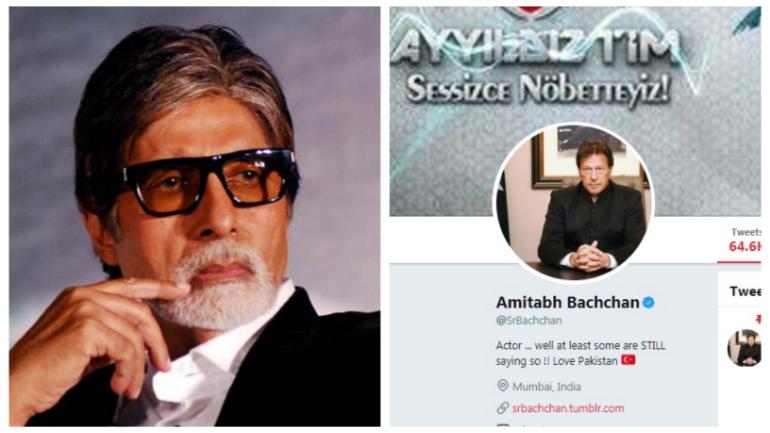Click the bio text starting with Actor
This screenshot has height=433, width=770.
click(x=580, y=353)
